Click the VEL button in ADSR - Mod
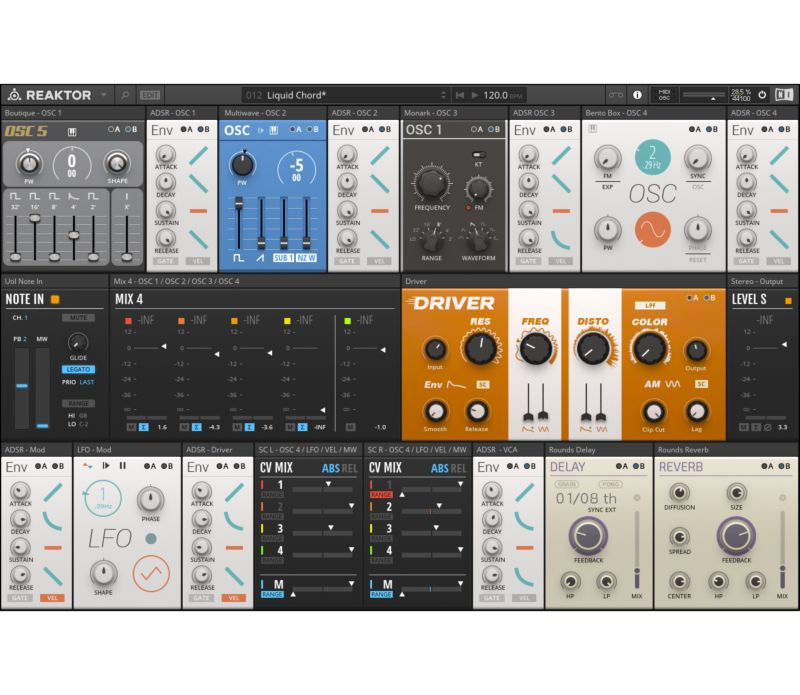The width and height of the screenshot is (800, 695). [52, 597]
